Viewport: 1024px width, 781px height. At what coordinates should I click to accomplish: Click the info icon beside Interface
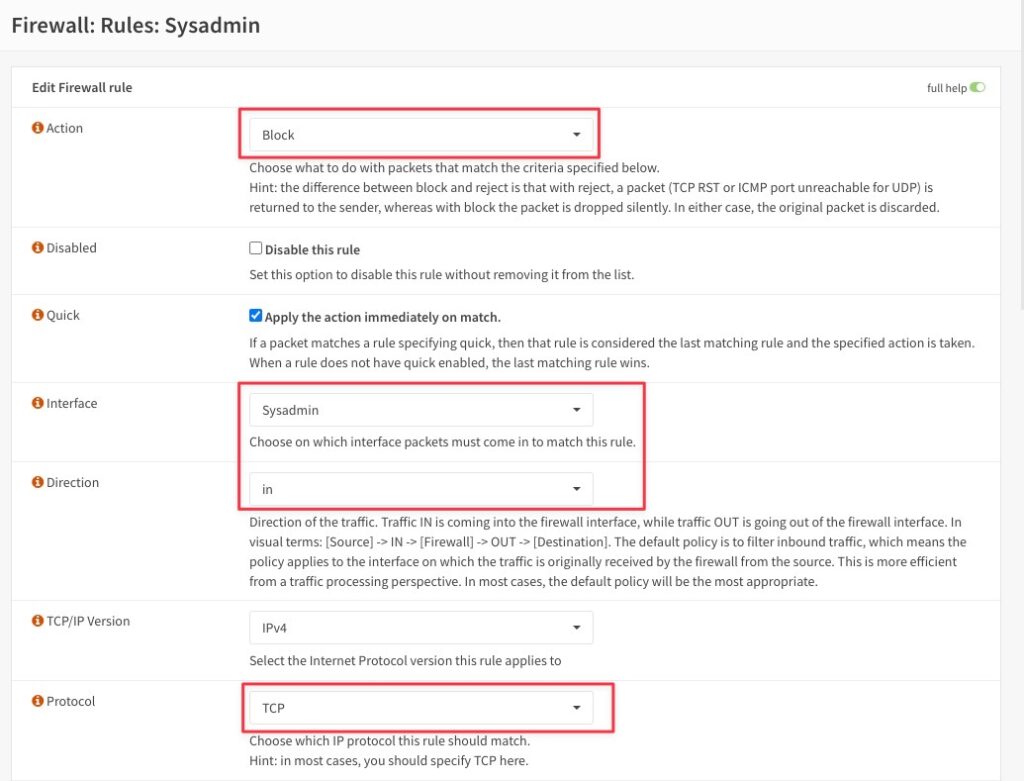tap(38, 403)
